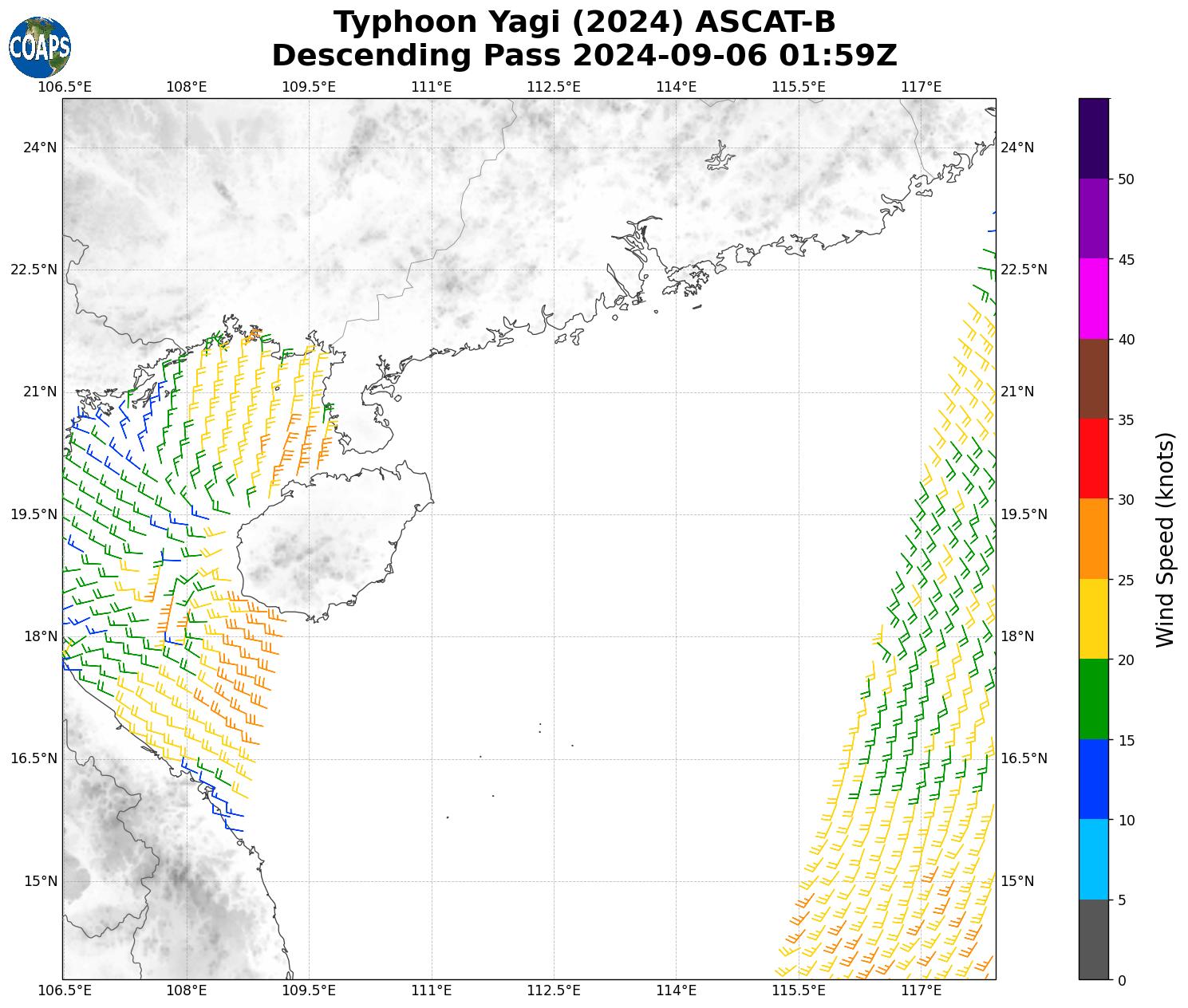
Task: Click the magenta 40–45 knot colorbar segment
Action: click(1093, 298)
